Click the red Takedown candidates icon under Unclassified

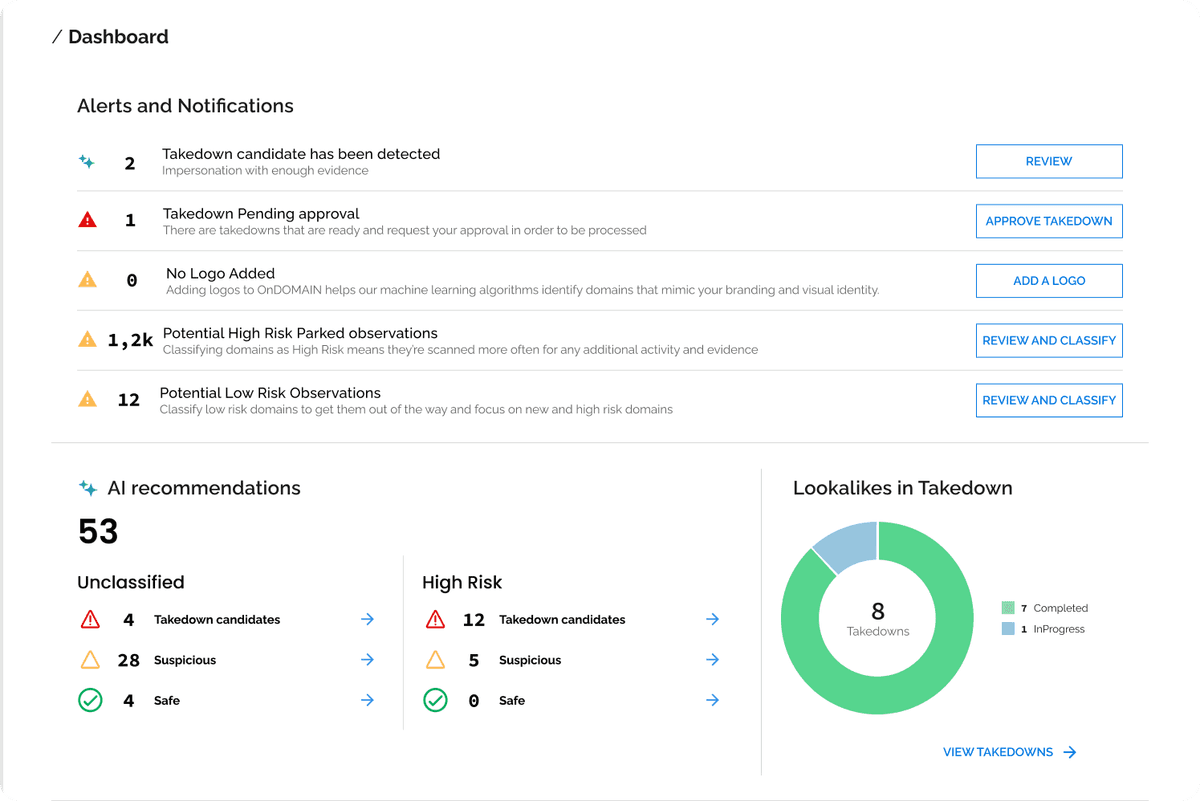click(90, 619)
